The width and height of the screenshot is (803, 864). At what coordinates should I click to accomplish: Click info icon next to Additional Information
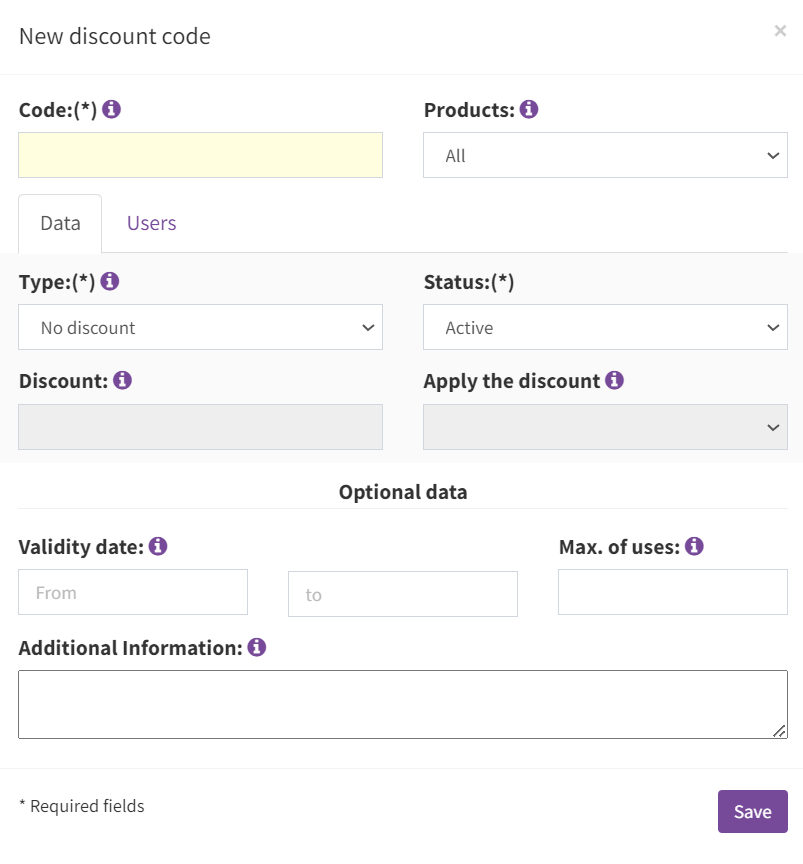[x=256, y=647]
